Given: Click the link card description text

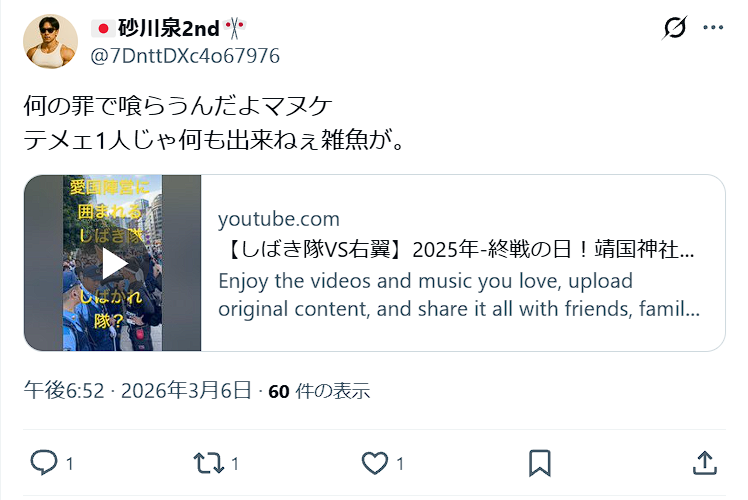Looking at the screenshot, I should coord(459,295).
